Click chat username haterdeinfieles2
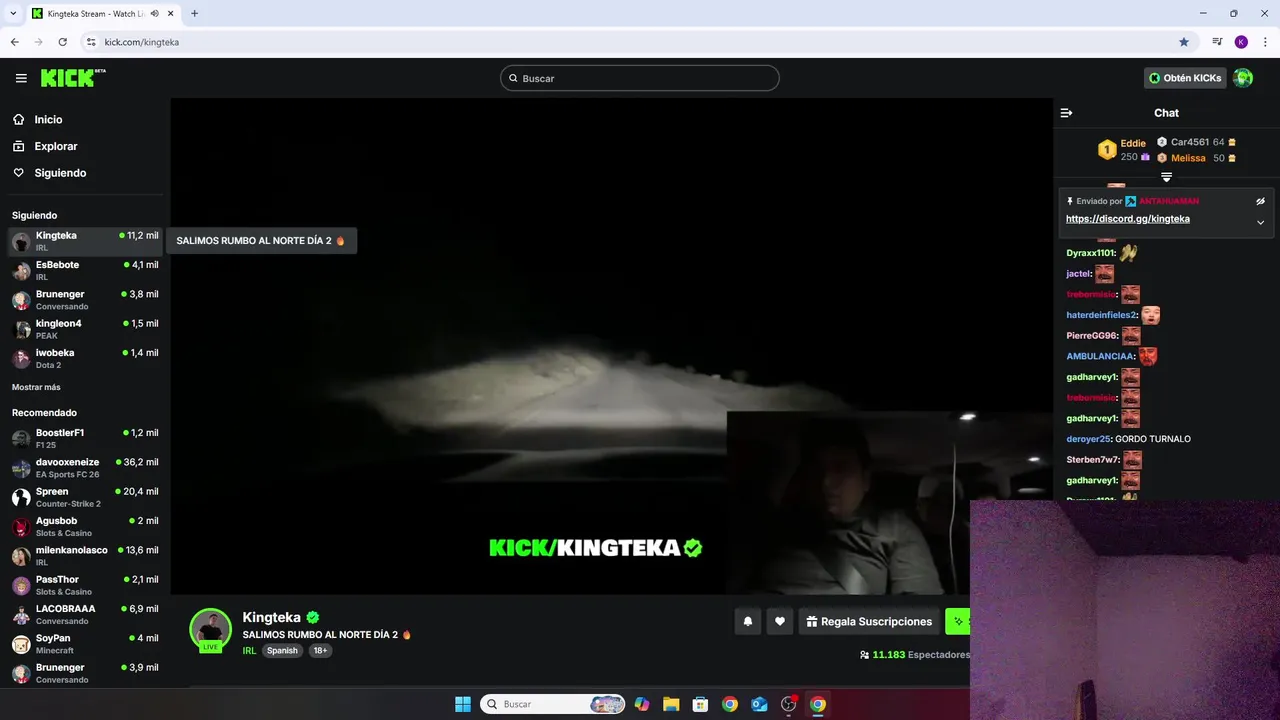This screenshot has width=1280, height=720. [x=1101, y=315]
